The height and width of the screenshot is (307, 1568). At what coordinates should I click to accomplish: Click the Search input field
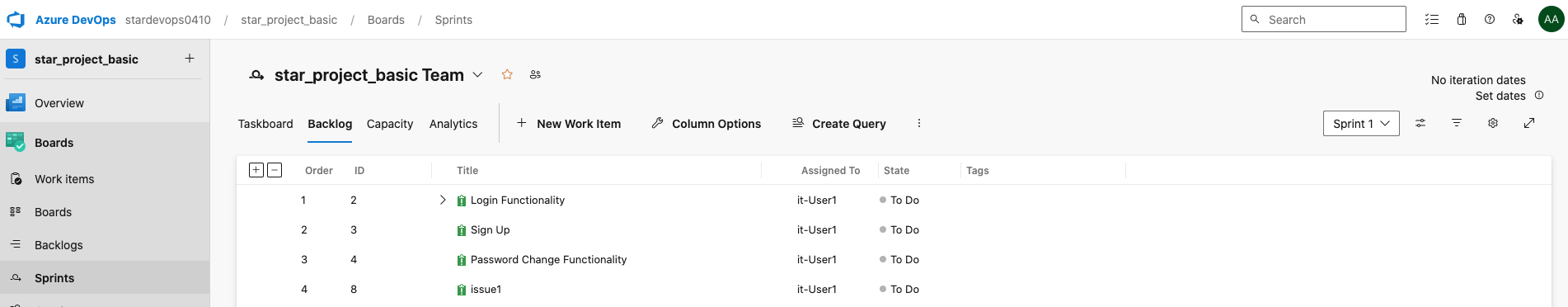1324,19
